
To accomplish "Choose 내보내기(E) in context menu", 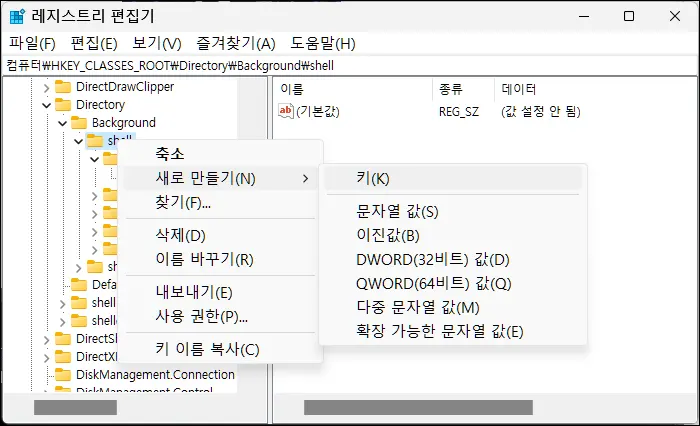I will point(221,292).
